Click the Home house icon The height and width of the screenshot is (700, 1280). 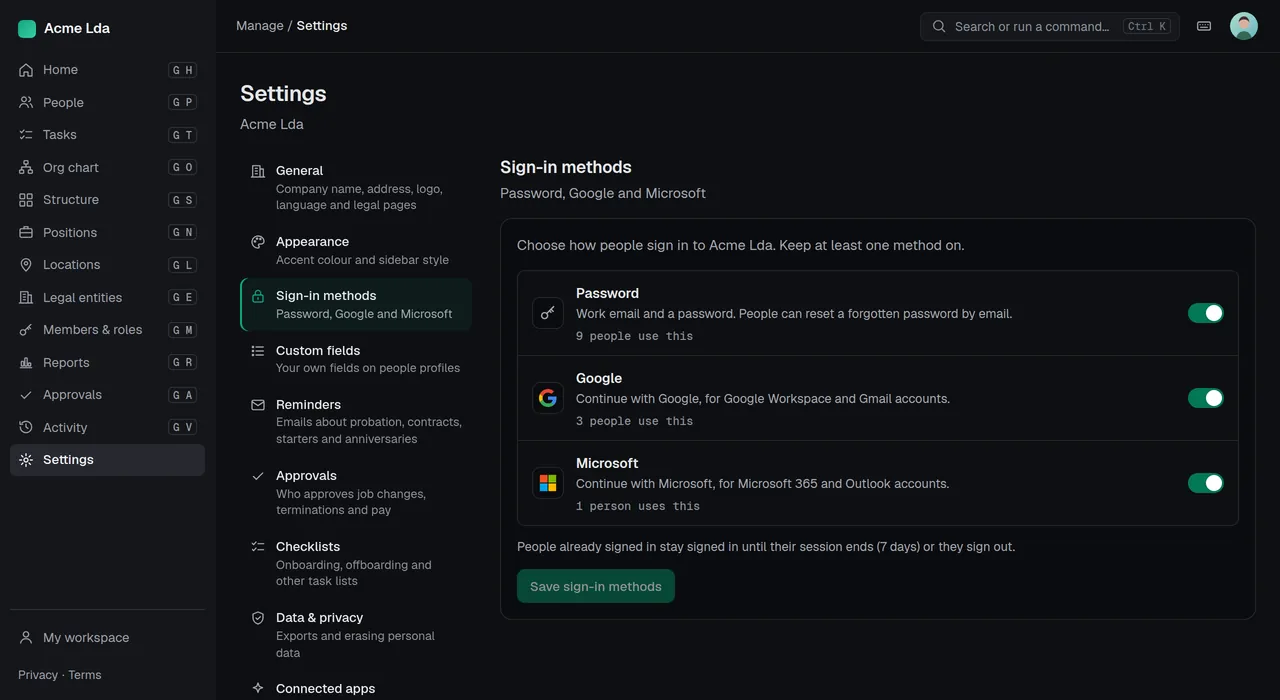(x=26, y=70)
